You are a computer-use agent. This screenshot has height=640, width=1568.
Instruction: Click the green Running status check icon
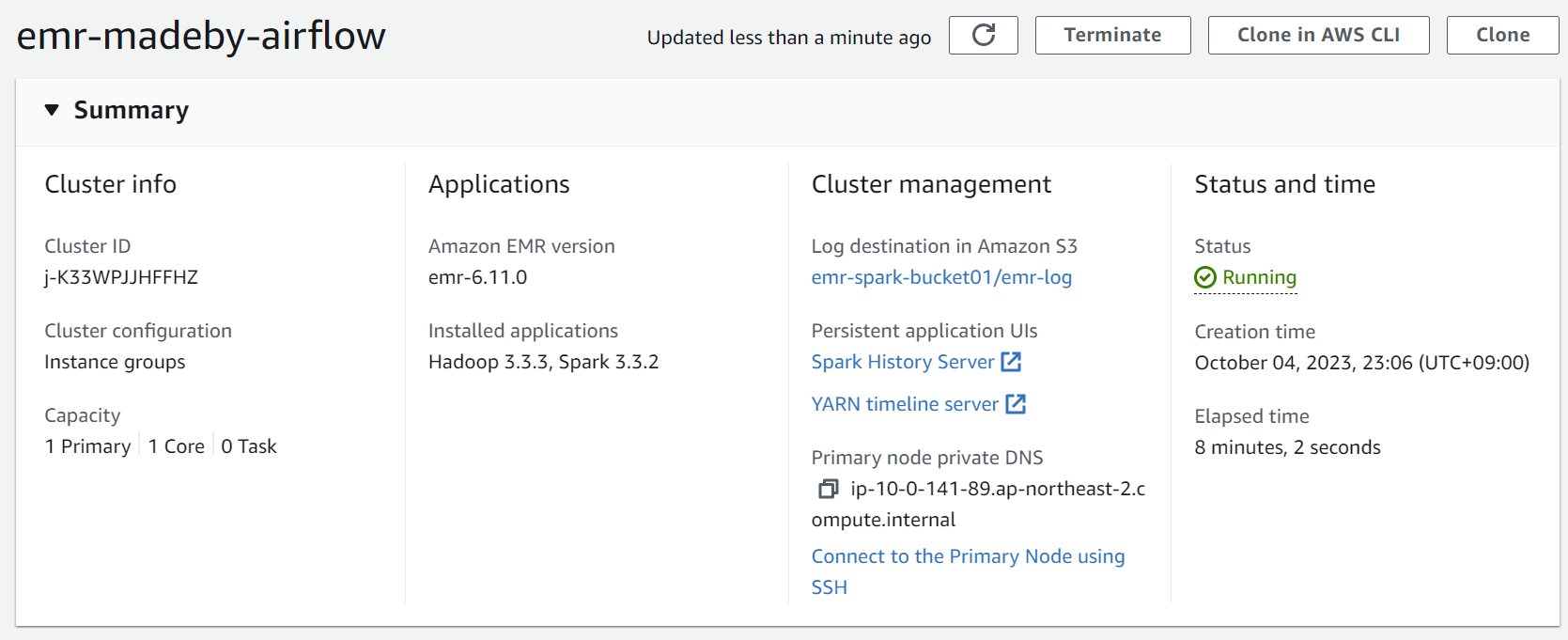pos(1205,277)
